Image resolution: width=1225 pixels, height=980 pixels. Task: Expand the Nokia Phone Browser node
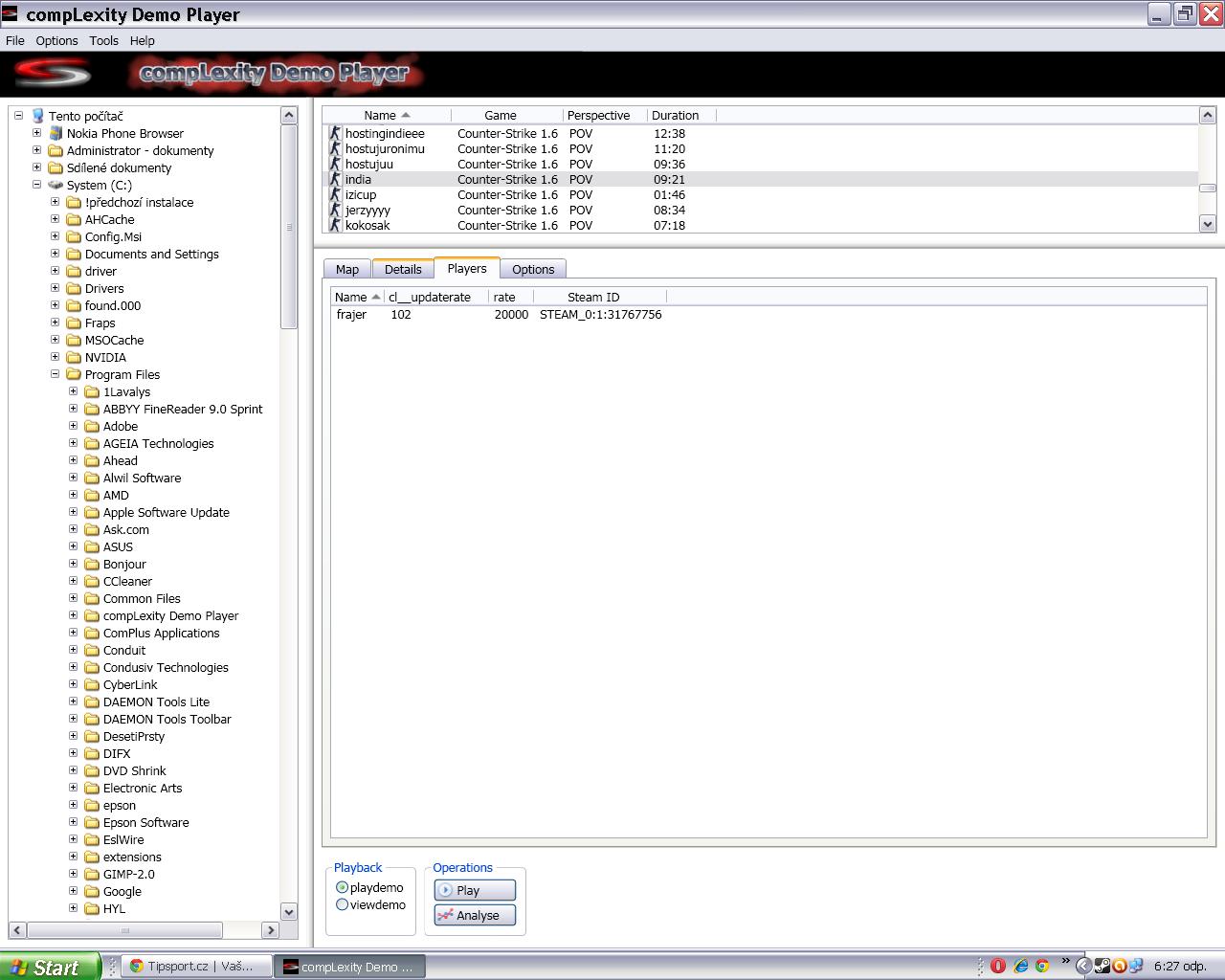point(36,133)
